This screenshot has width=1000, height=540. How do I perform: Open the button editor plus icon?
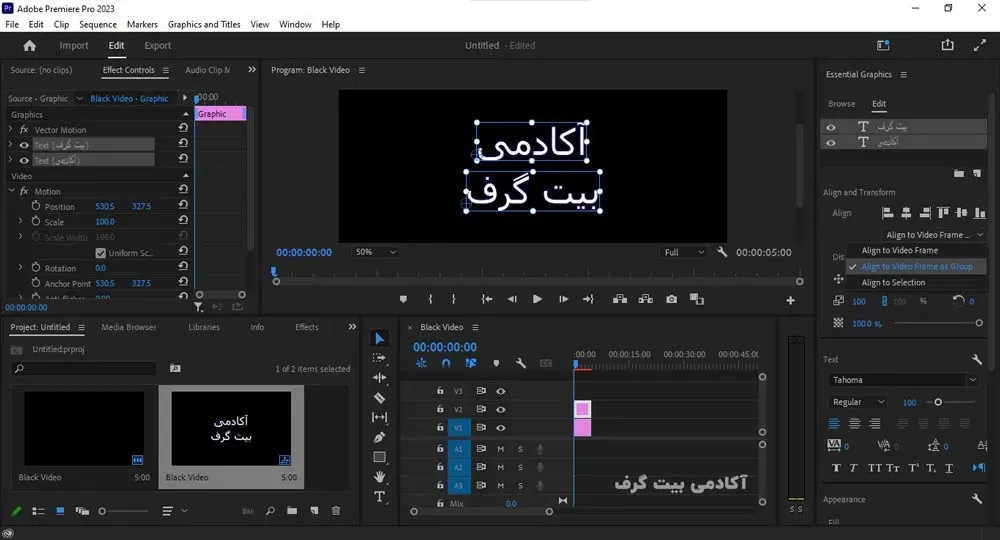tap(790, 300)
